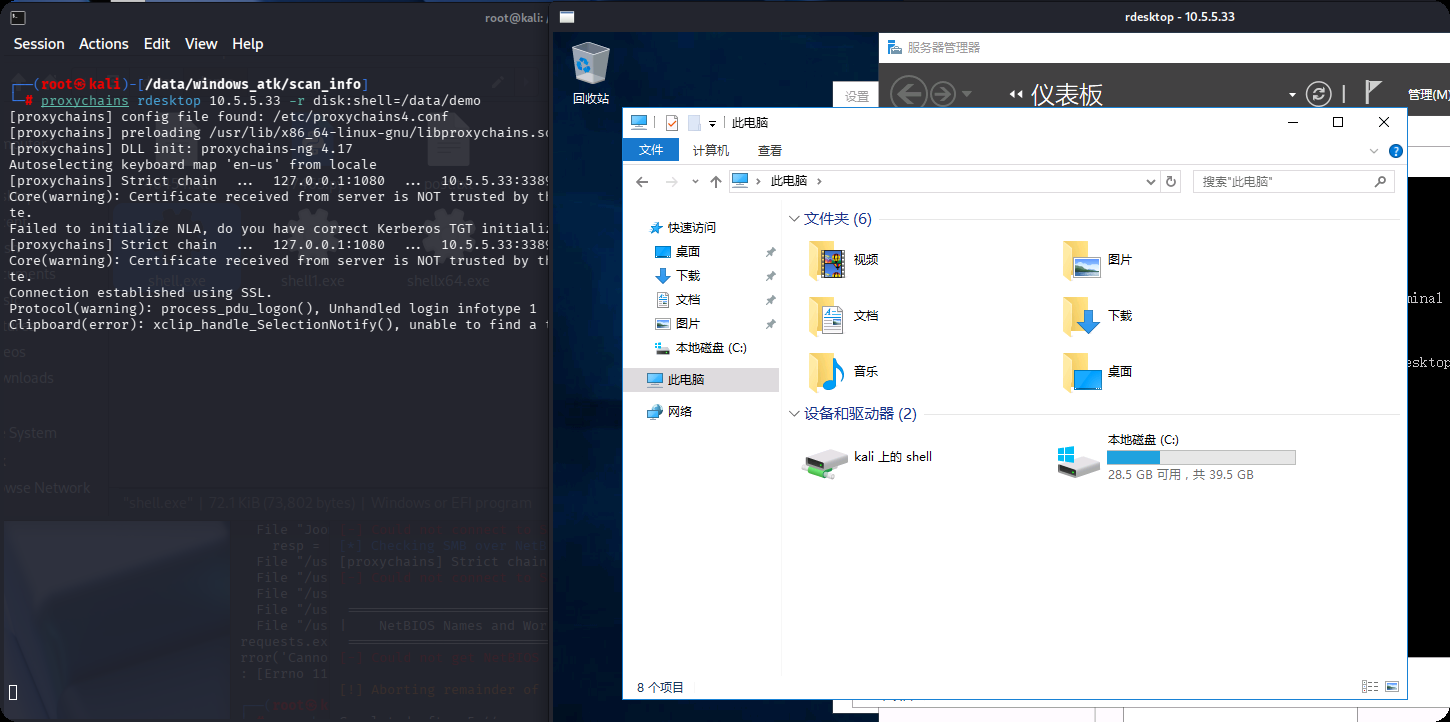Open the 文件 (File) ribbon tab
The height and width of the screenshot is (722, 1450).
651,150
